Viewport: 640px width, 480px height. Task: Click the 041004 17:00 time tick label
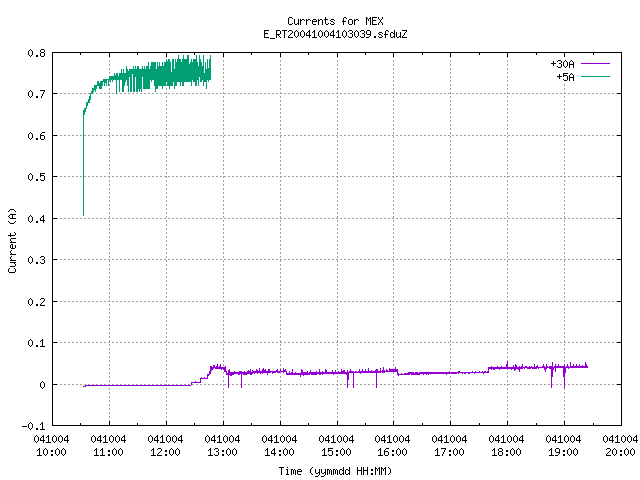click(x=449, y=446)
